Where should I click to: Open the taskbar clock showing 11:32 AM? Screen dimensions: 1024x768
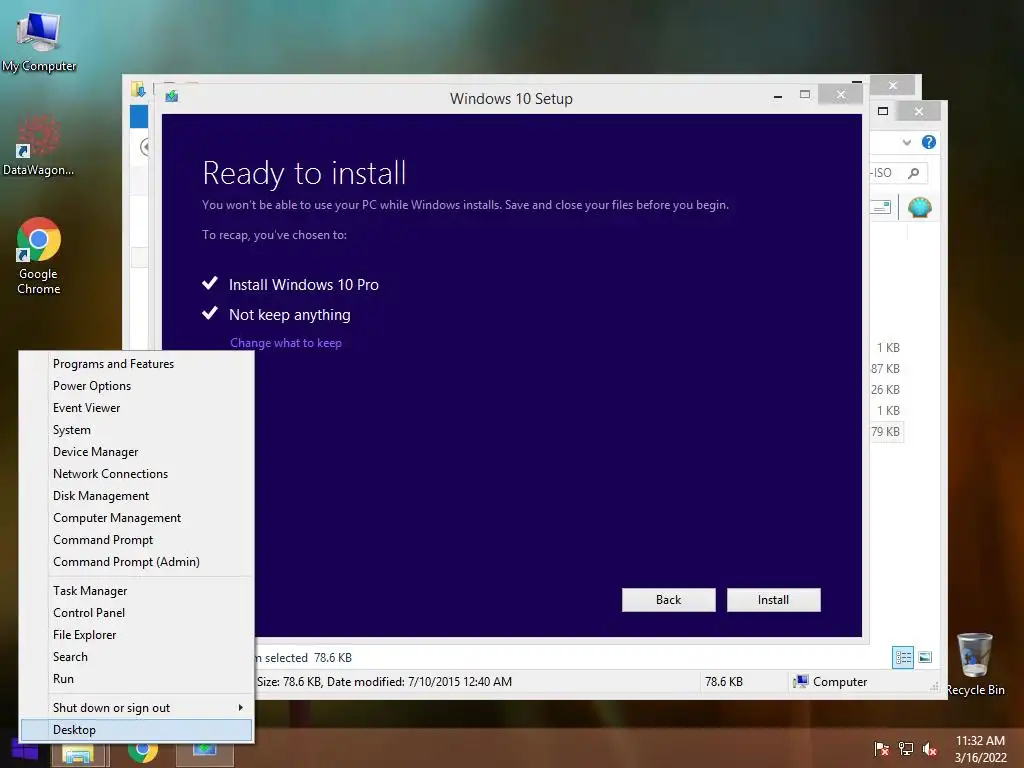point(980,749)
